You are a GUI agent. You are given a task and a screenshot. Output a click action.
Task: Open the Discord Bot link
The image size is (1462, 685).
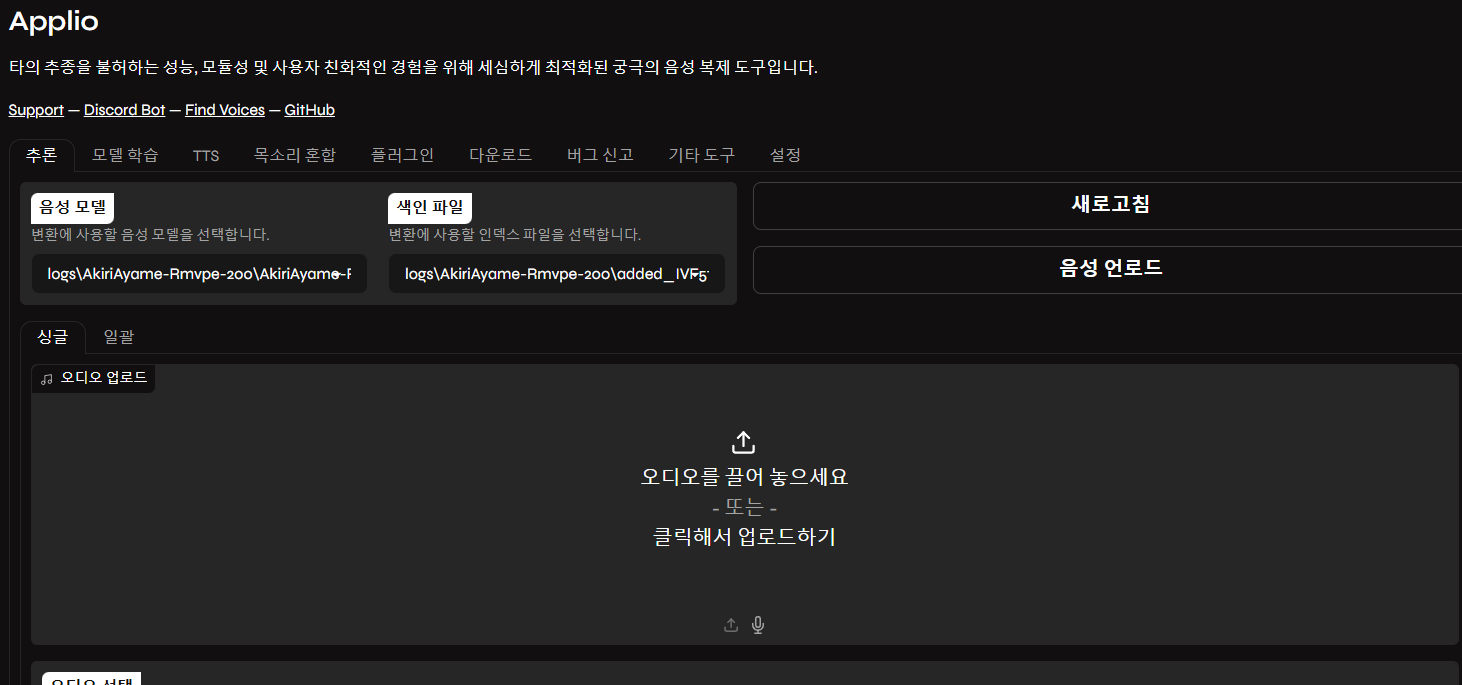click(124, 110)
